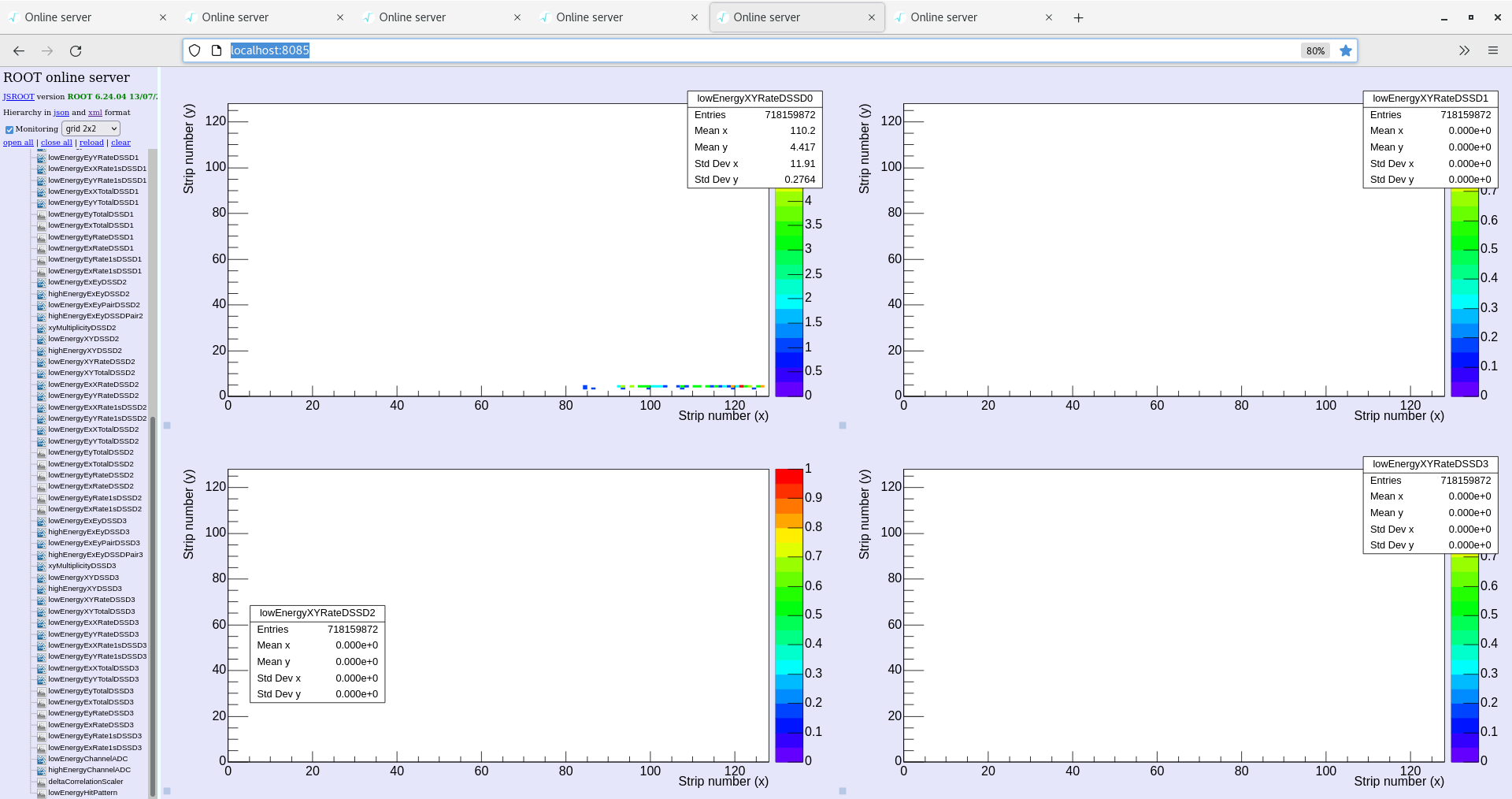1512x799 pixels.
Task: Open the JSROOT link in the header
Action: point(18,97)
